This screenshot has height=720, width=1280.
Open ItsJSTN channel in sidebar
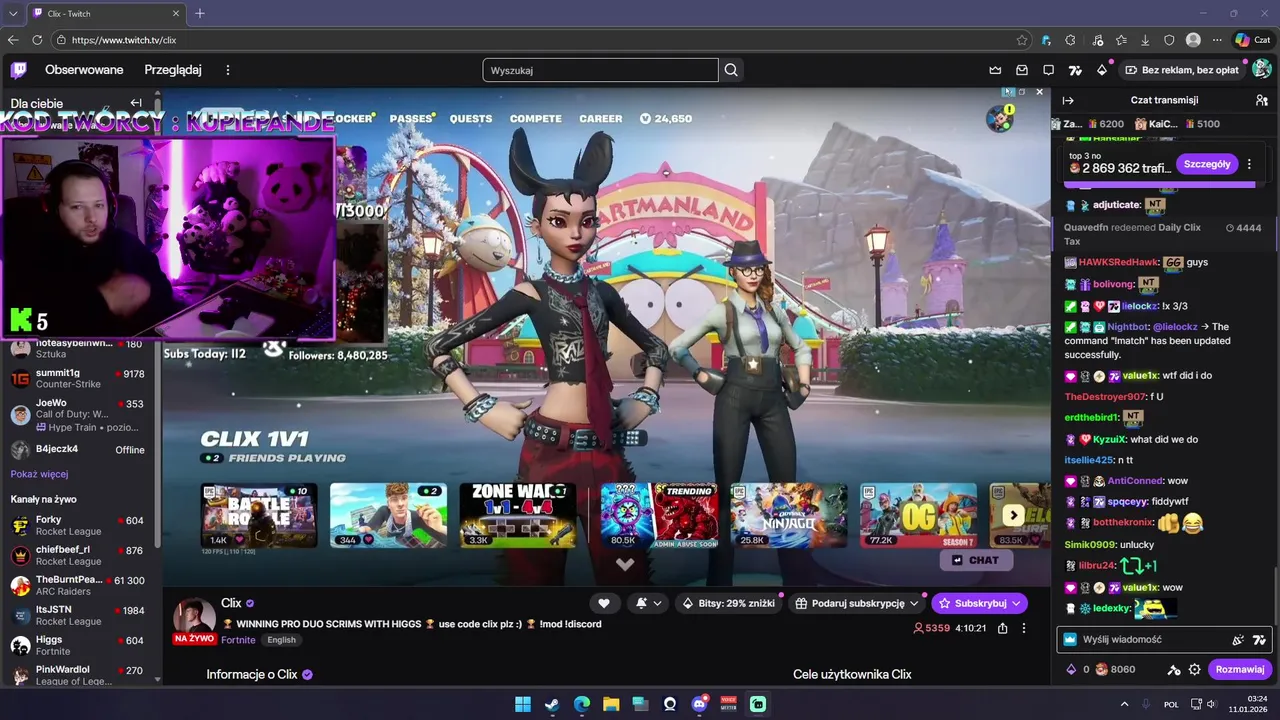pos(78,615)
